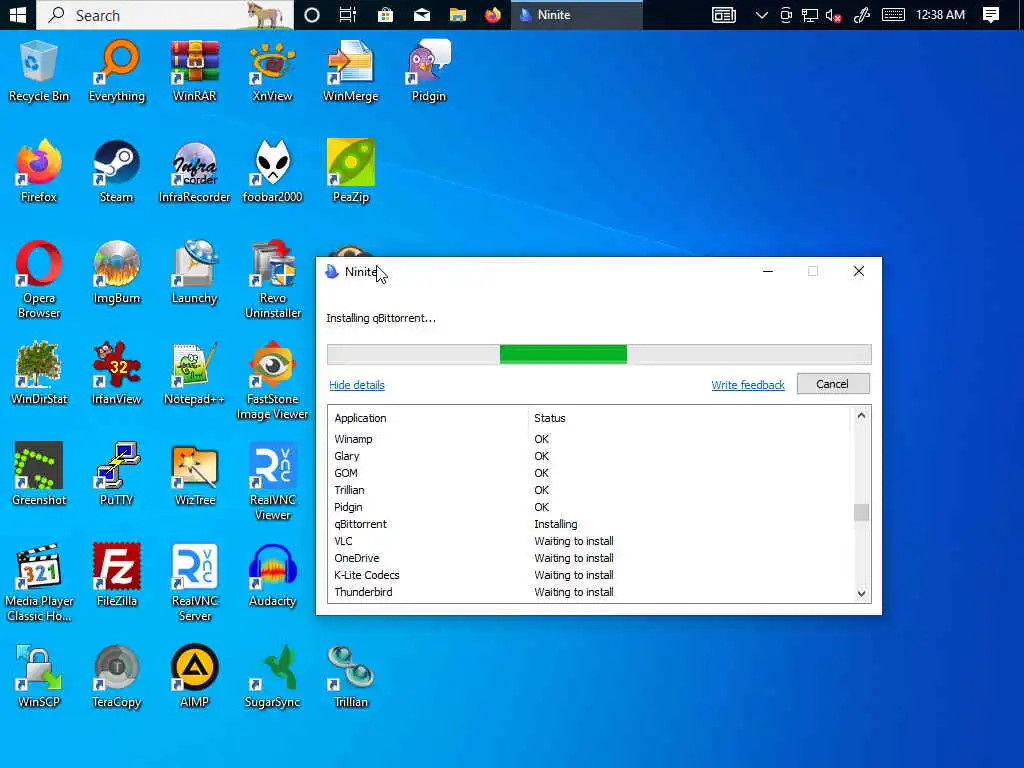Viewport: 1024px width, 768px height.
Task: Select the Firefox desktop shortcut
Action: click(x=39, y=172)
